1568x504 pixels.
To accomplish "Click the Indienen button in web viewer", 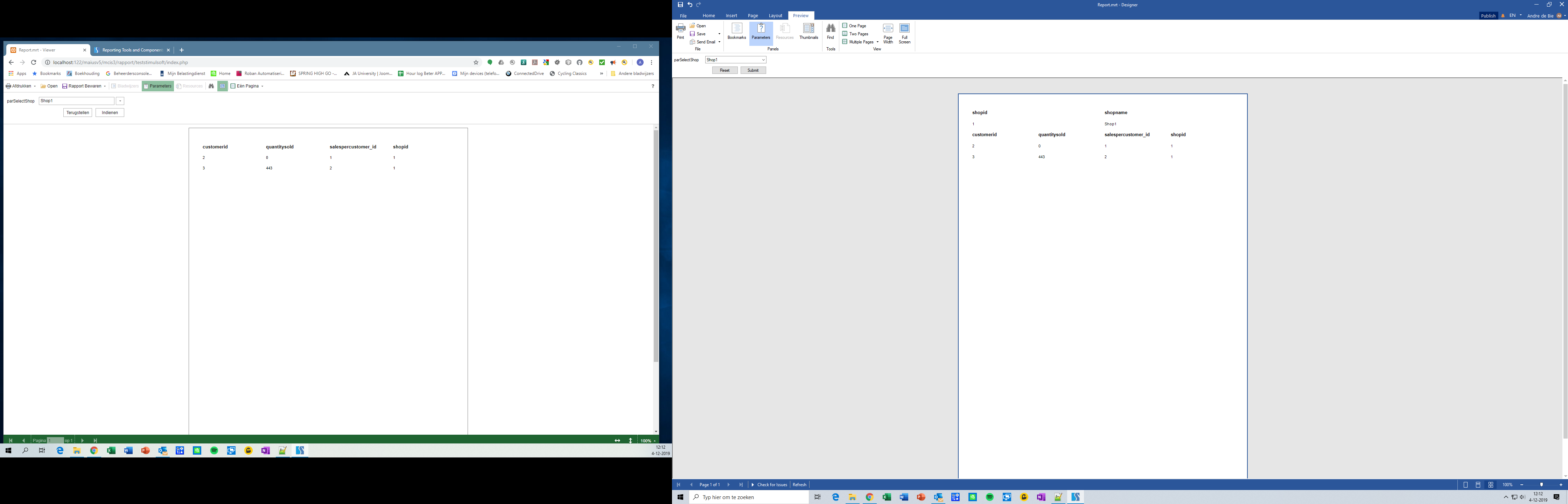I will pos(110,113).
